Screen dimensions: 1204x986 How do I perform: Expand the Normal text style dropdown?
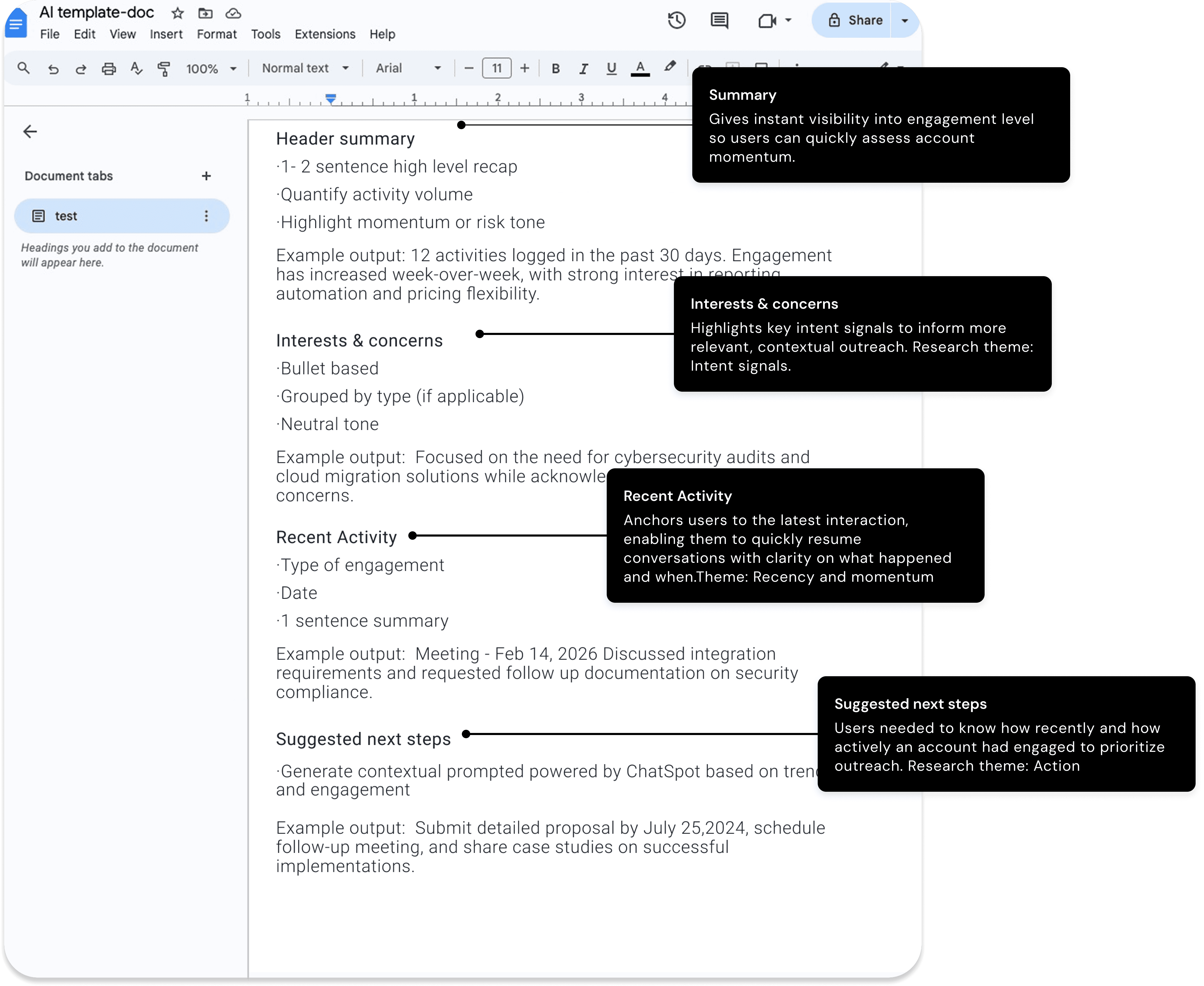click(x=305, y=68)
